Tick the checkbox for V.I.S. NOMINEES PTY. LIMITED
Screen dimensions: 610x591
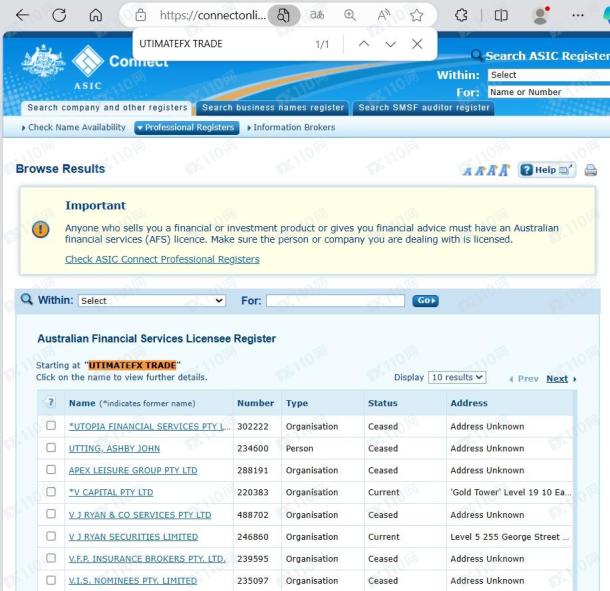coord(51,580)
